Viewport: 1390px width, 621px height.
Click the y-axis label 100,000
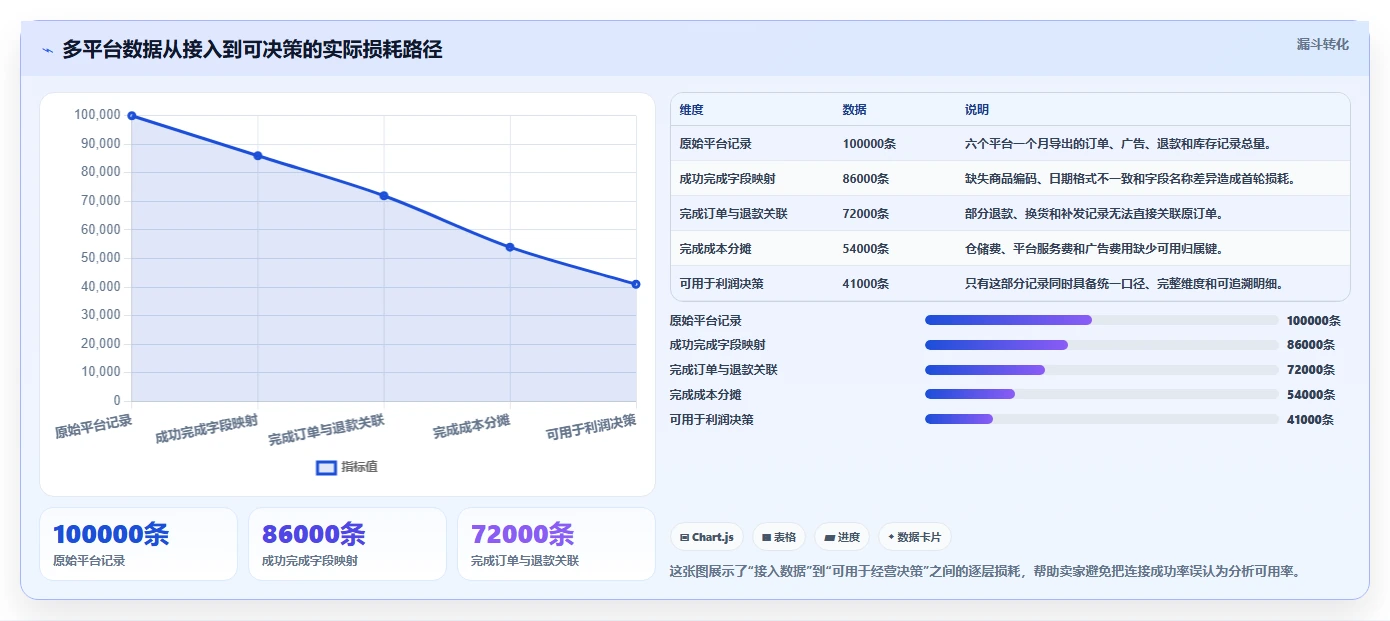(97, 115)
